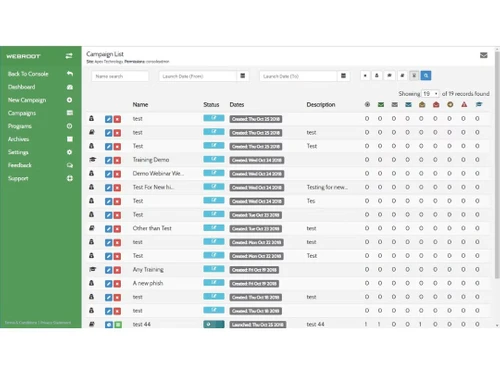Toggle the person icon filter button
Screen dimensions: 500x375
(x=377, y=76)
